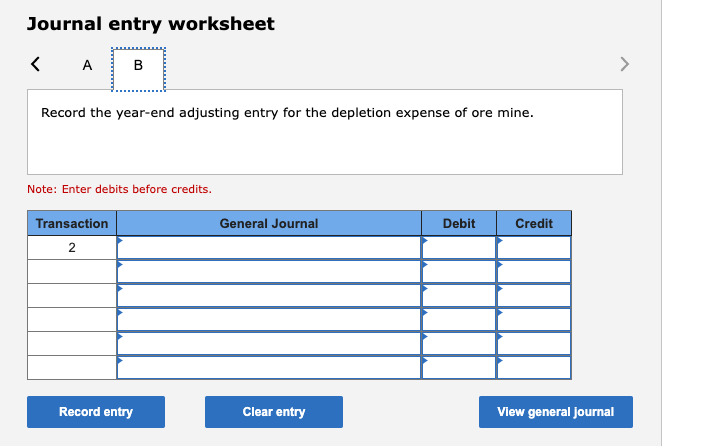Screen dimensions: 709x446
Task: Click the Journal entry worksheet heading
Action: [x=151, y=24]
